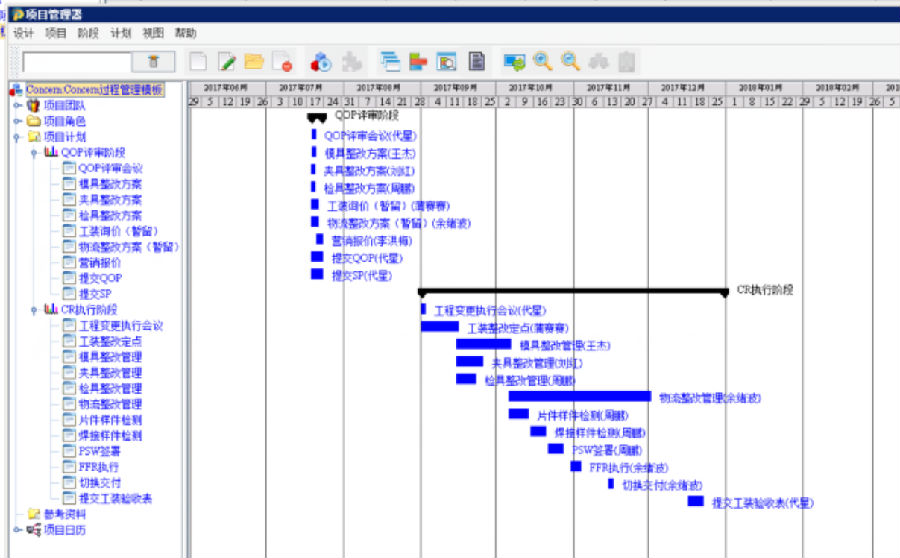Open the 帮助 menu
The height and width of the screenshot is (558, 900).
[185, 33]
